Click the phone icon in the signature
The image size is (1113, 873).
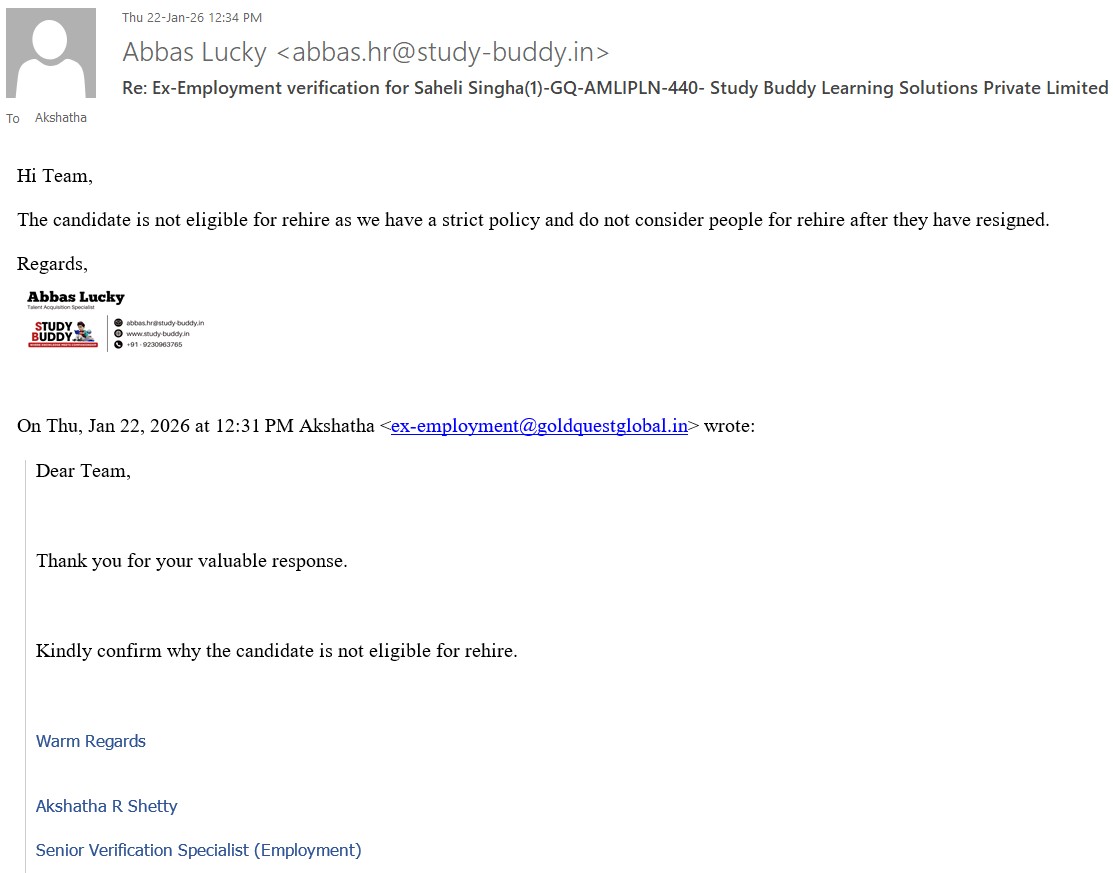click(x=118, y=345)
